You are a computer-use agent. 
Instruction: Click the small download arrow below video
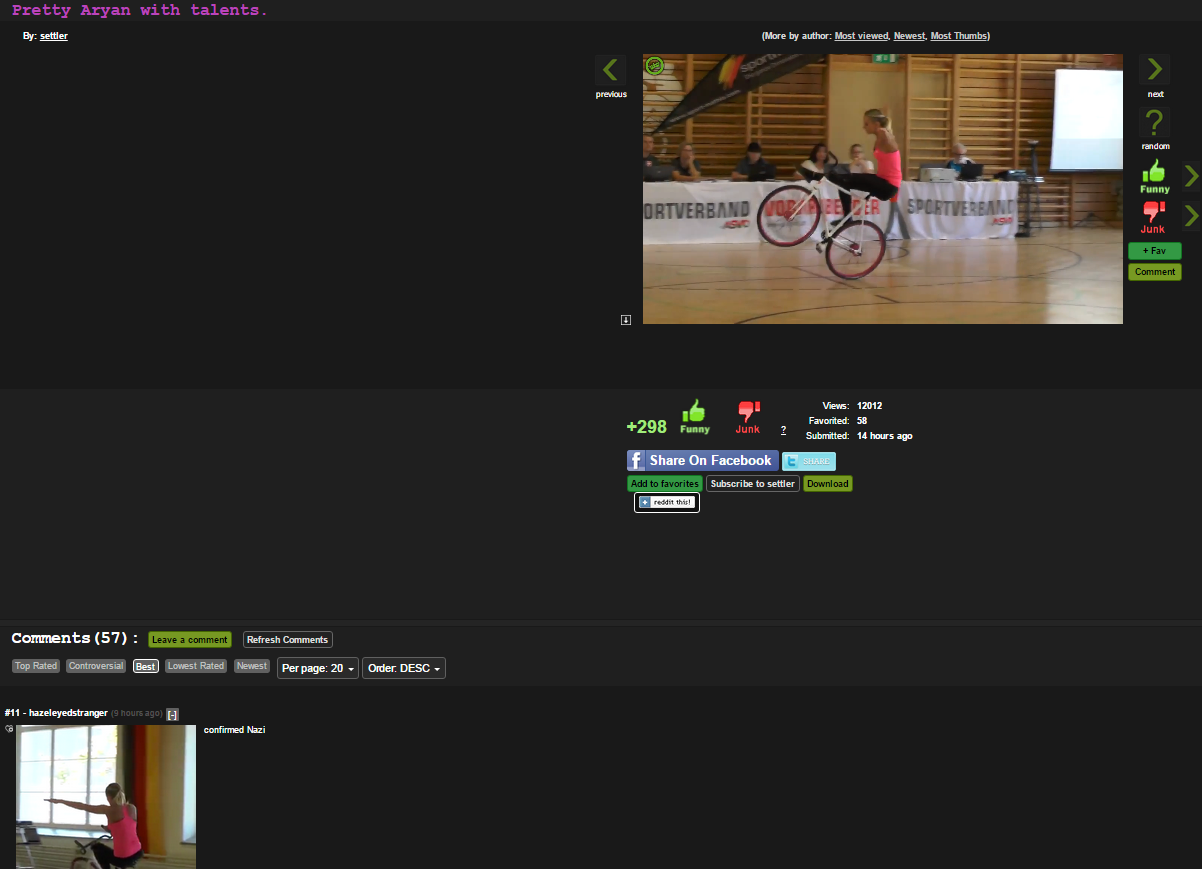click(x=626, y=320)
